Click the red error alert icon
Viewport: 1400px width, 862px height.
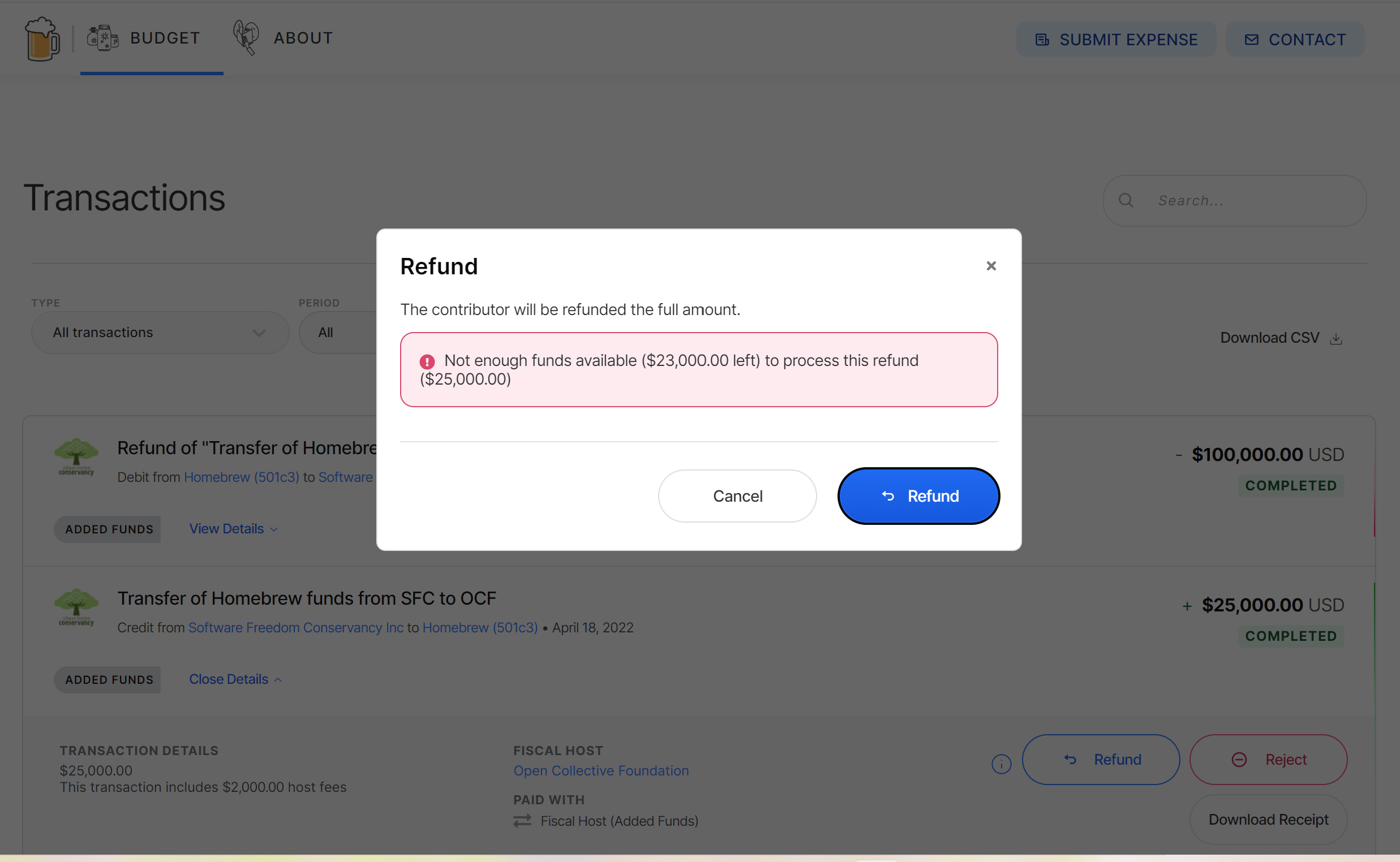point(427,361)
